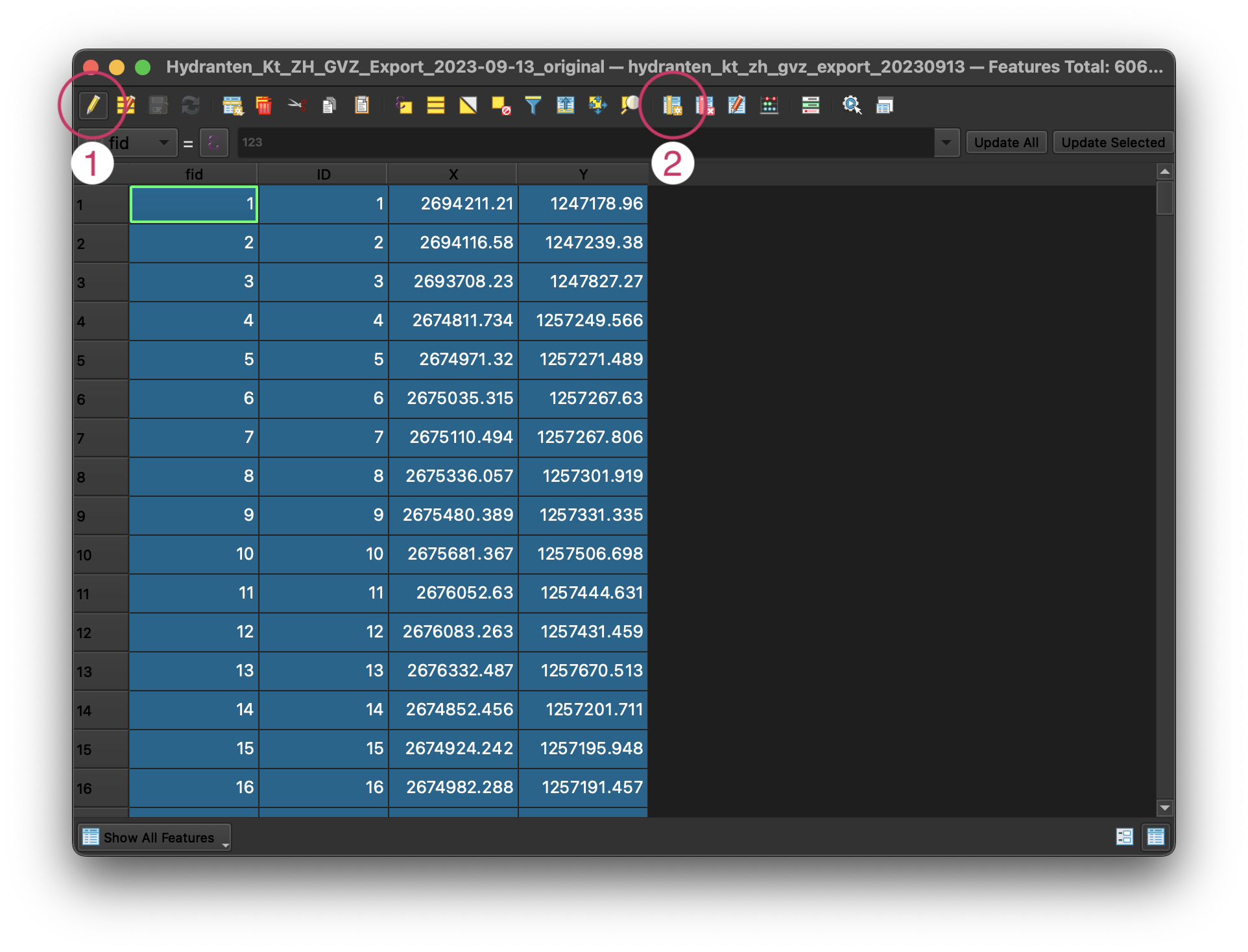Delete selected features with the trash icon
The height and width of the screenshot is (952, 1248).
(264, 105)
